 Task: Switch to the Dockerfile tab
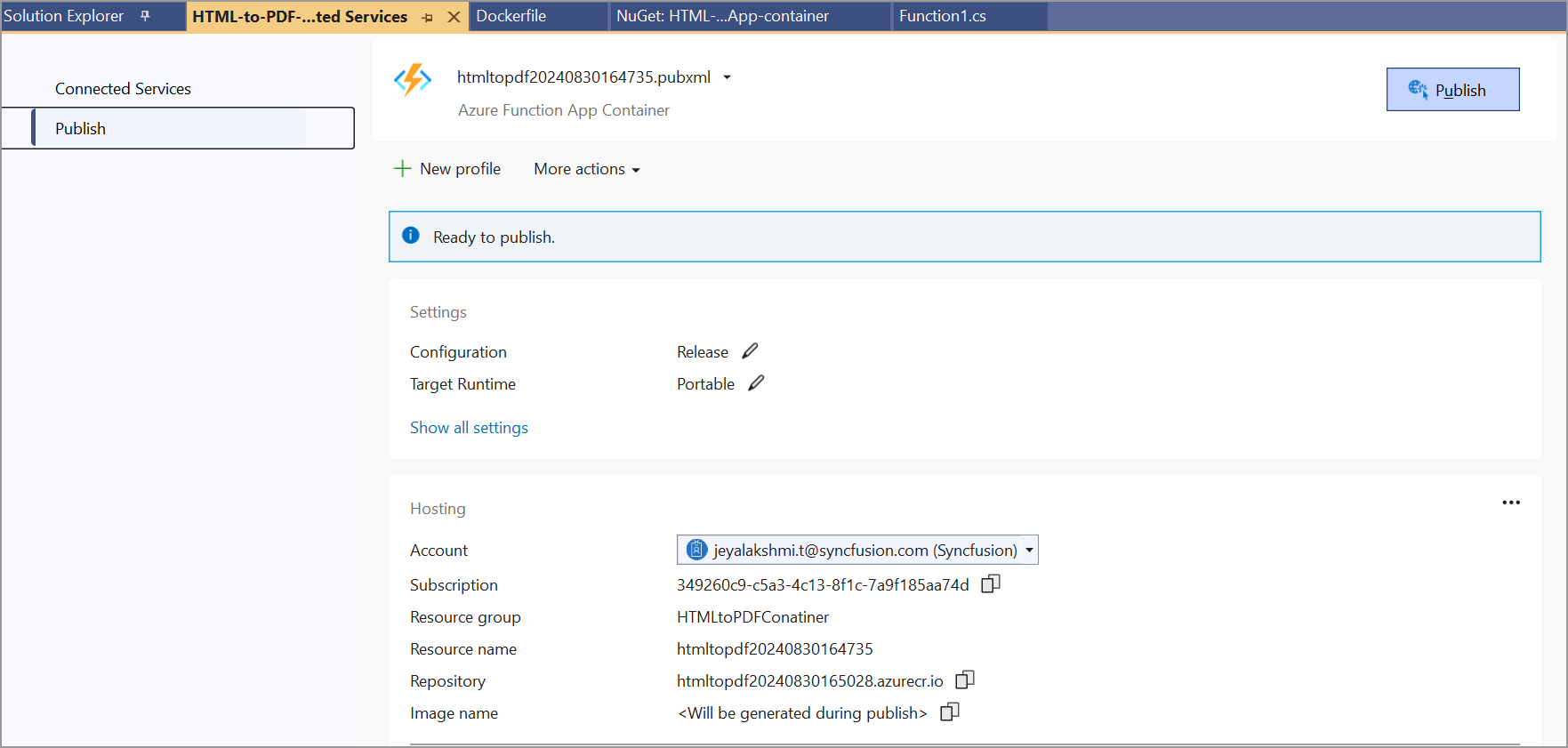pyautogui.click(x=511, y=16)
